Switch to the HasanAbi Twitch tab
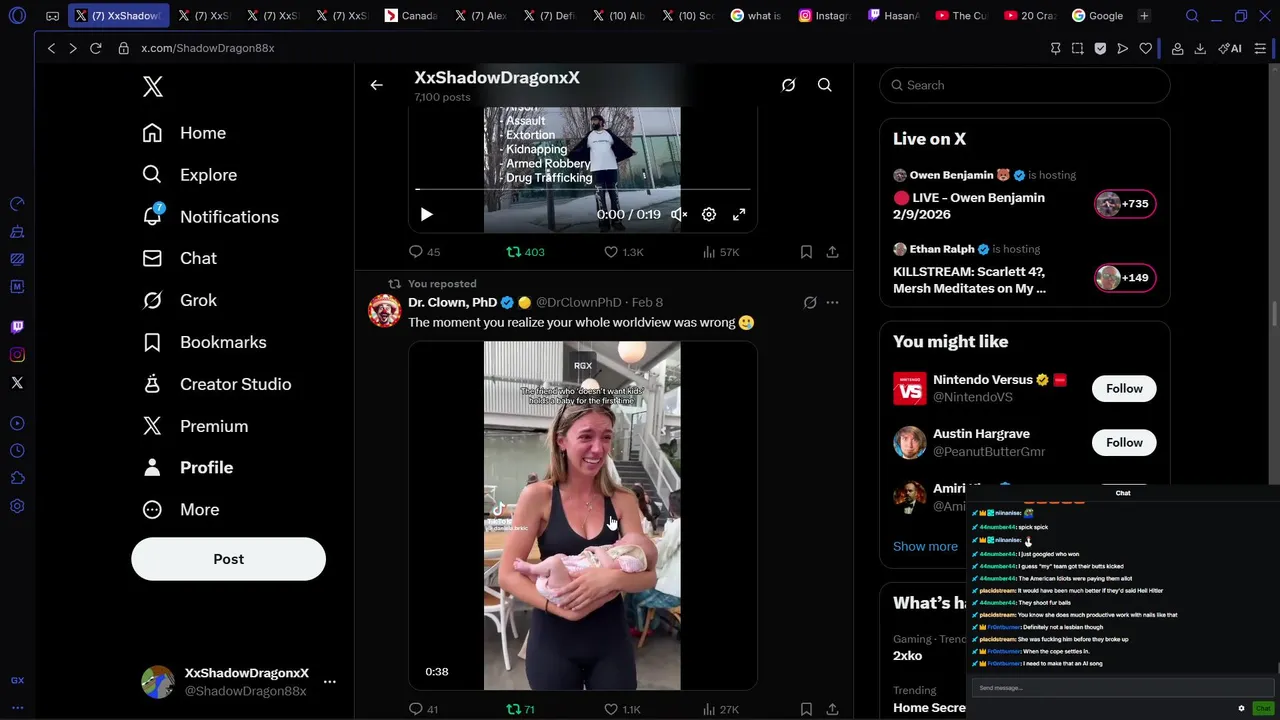The image size is (1280, 720). click(x=893, y=16)
